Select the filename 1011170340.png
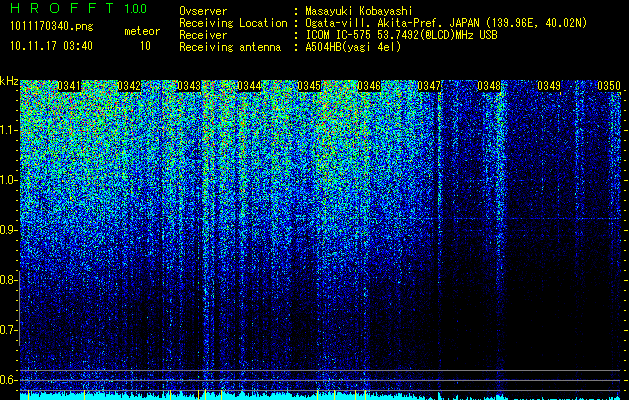 pyautogui.click(x=51, y=27)
